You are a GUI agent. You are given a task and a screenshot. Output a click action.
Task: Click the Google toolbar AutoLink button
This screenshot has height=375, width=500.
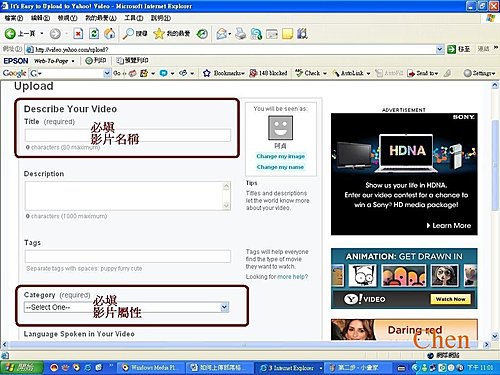click(348, 73)
